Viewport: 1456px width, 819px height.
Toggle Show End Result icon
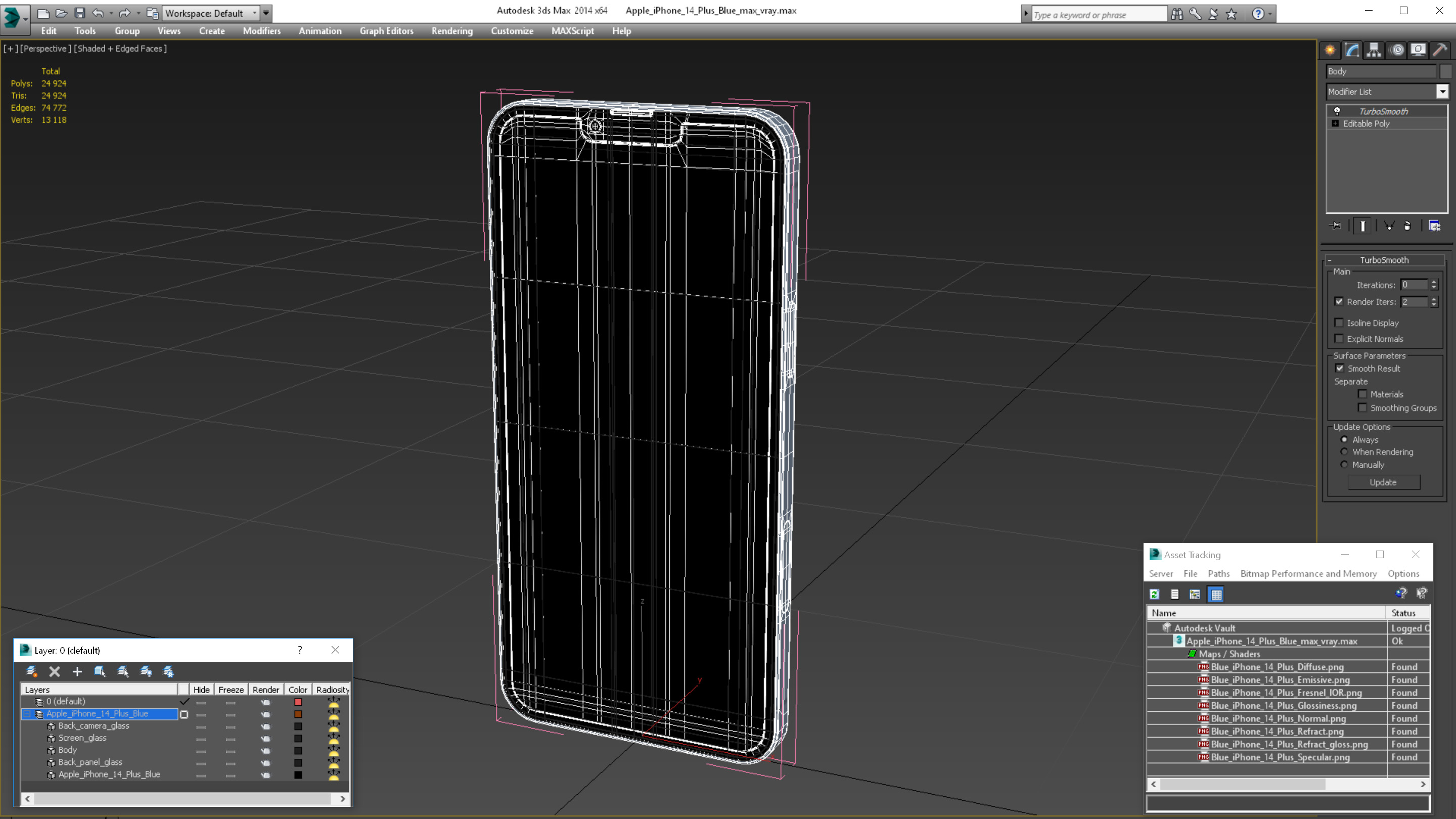pyautogui.click(x=1363, y=225)
